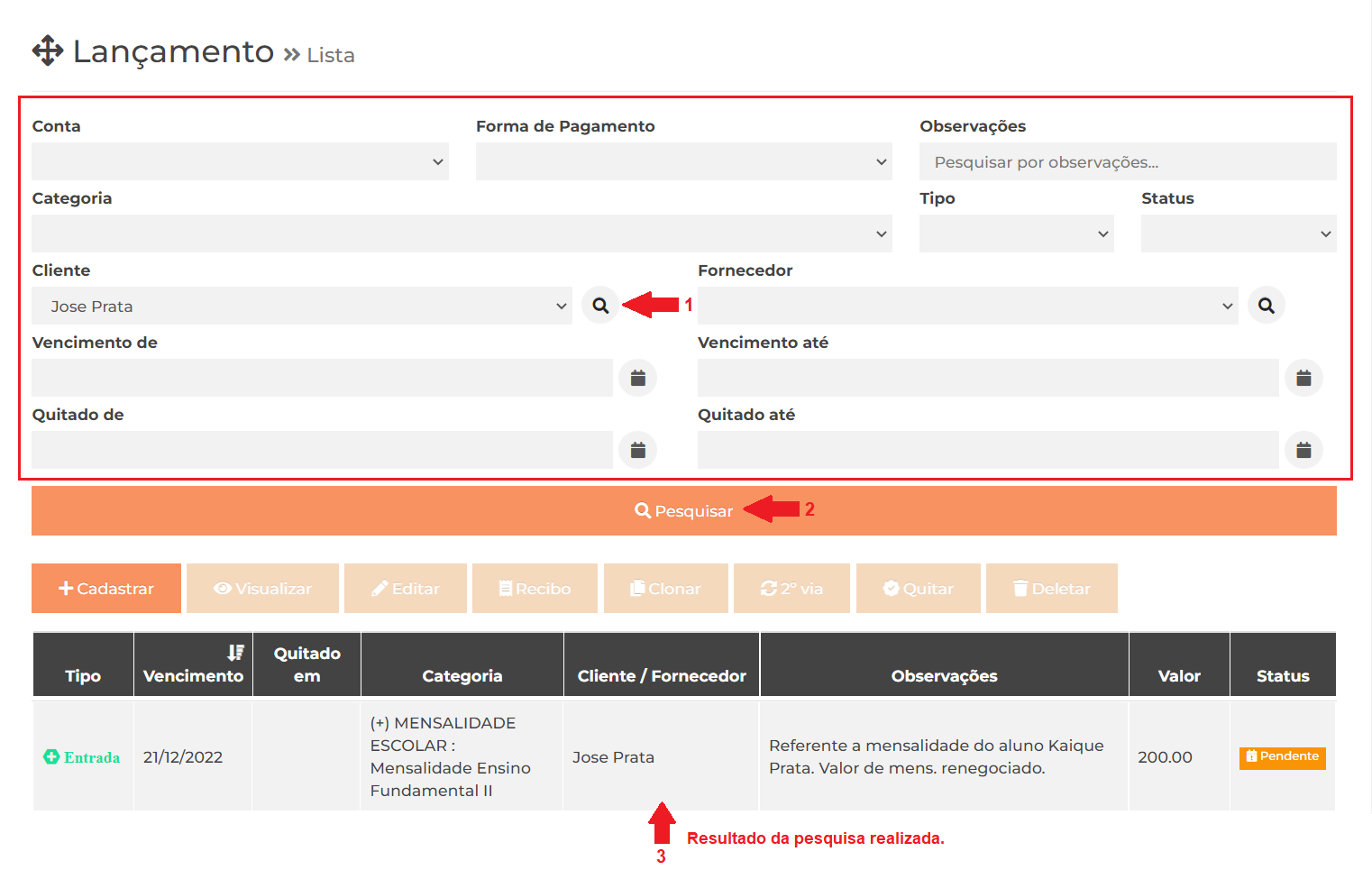The height and width of the screenshot is (870, 1372).
Task: Click the Pendente status badge
Action: [1282, 757]
